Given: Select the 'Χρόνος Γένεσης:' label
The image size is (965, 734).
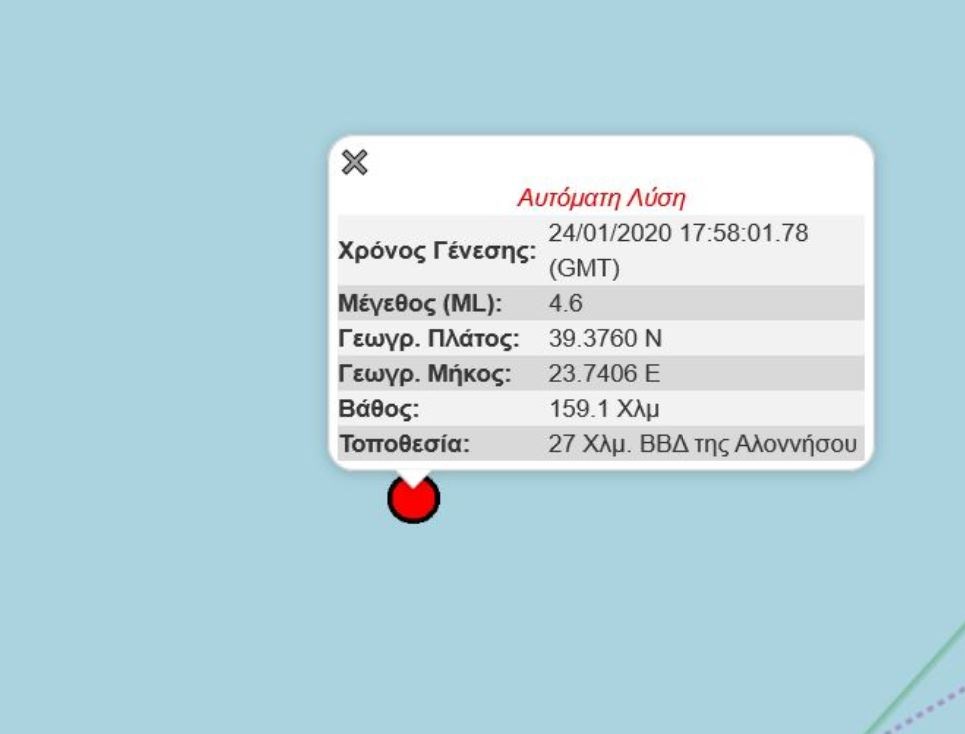Looking at the screenshot, I should pos(439,252).
